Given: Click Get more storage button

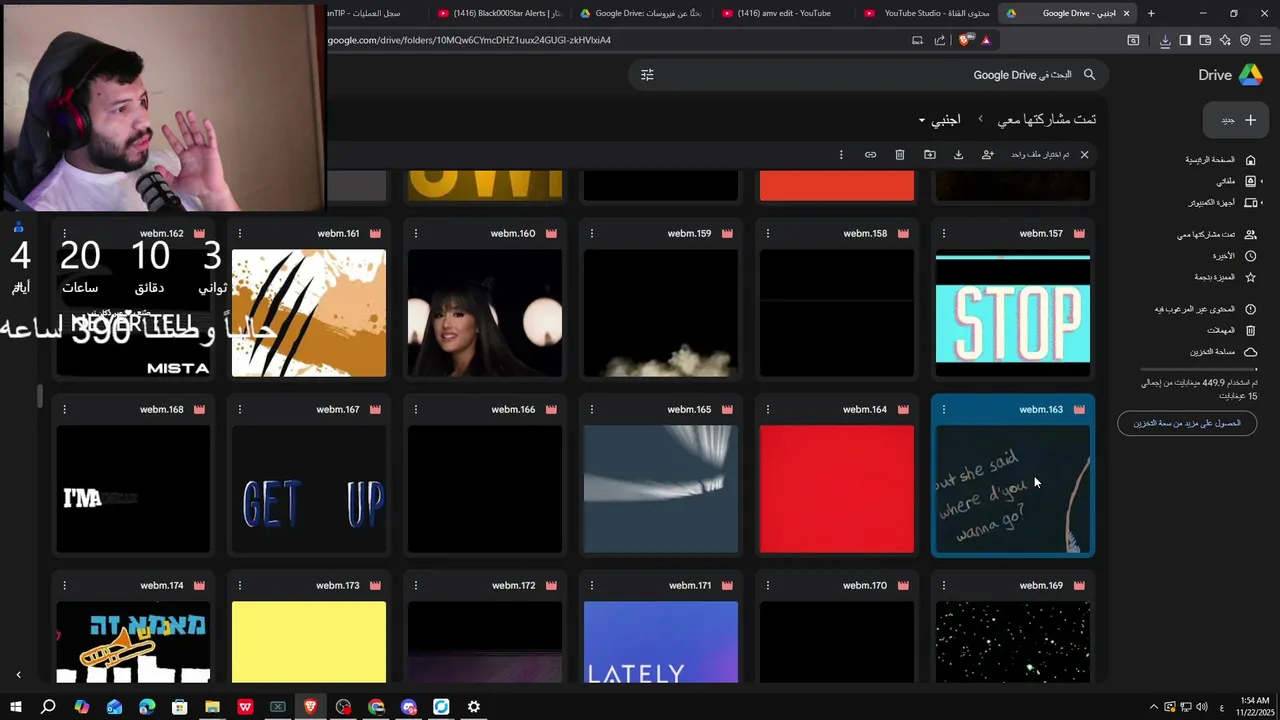Looking at the screenshot, I should 1187,423.
